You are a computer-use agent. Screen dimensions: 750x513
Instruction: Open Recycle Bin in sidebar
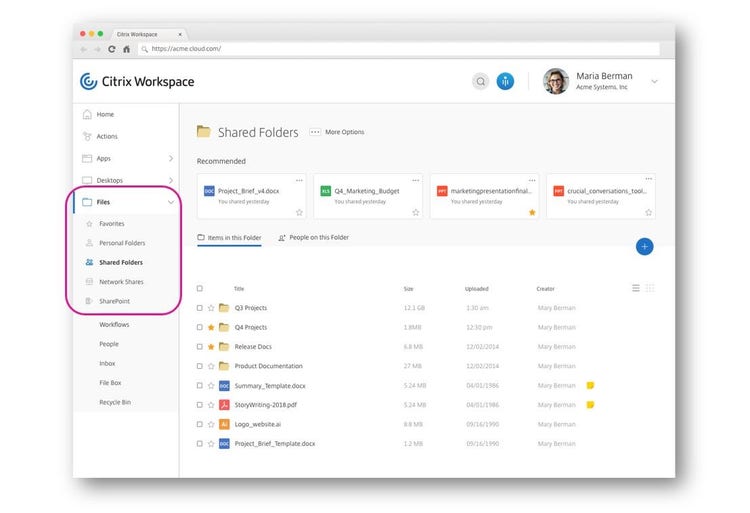coord(115,402)
